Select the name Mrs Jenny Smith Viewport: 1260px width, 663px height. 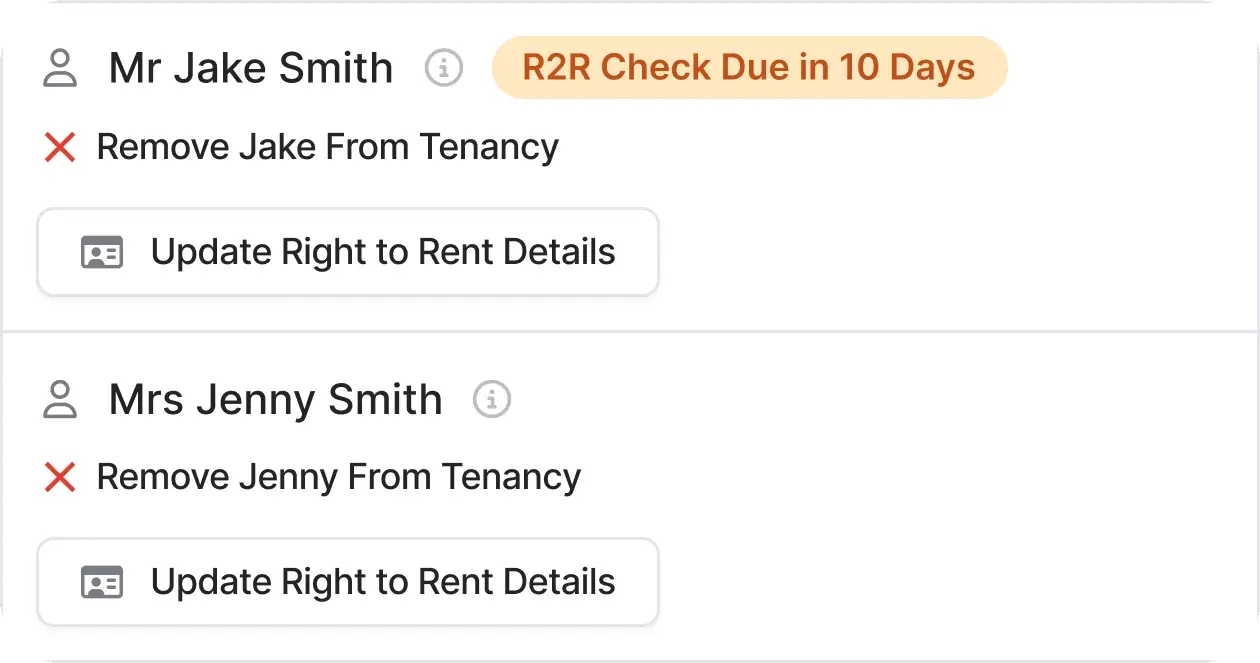[x=274, y=399]
